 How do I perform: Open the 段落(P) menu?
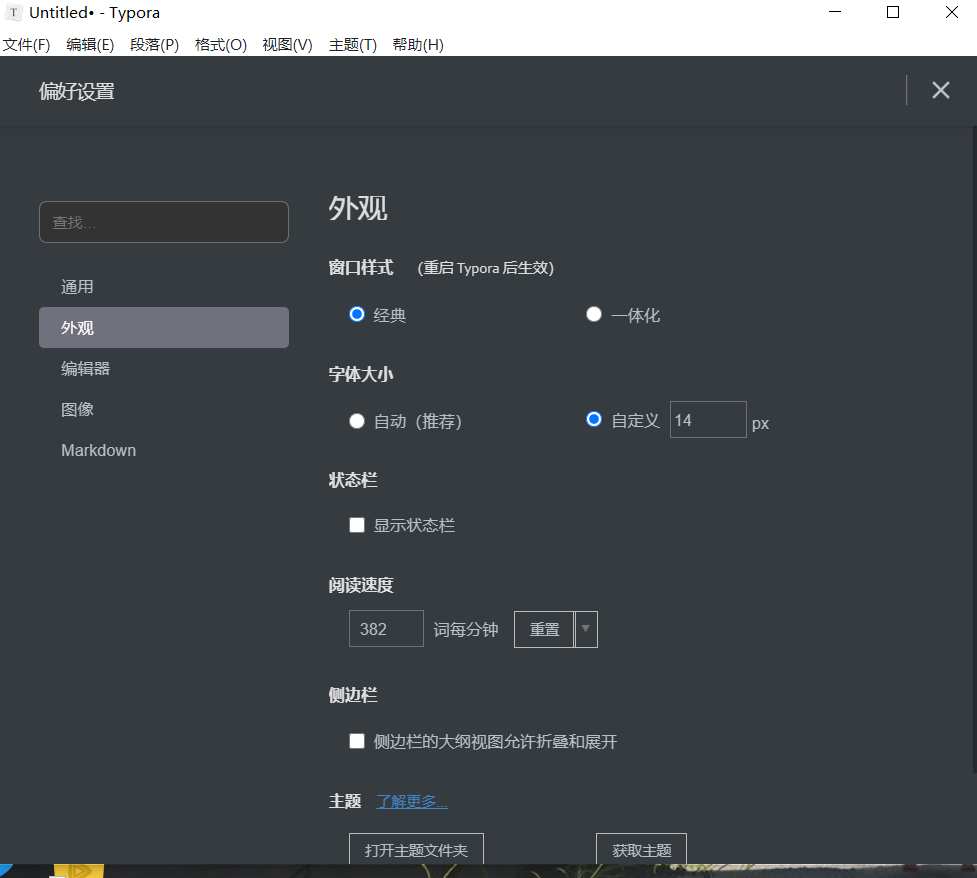[155, 45]
